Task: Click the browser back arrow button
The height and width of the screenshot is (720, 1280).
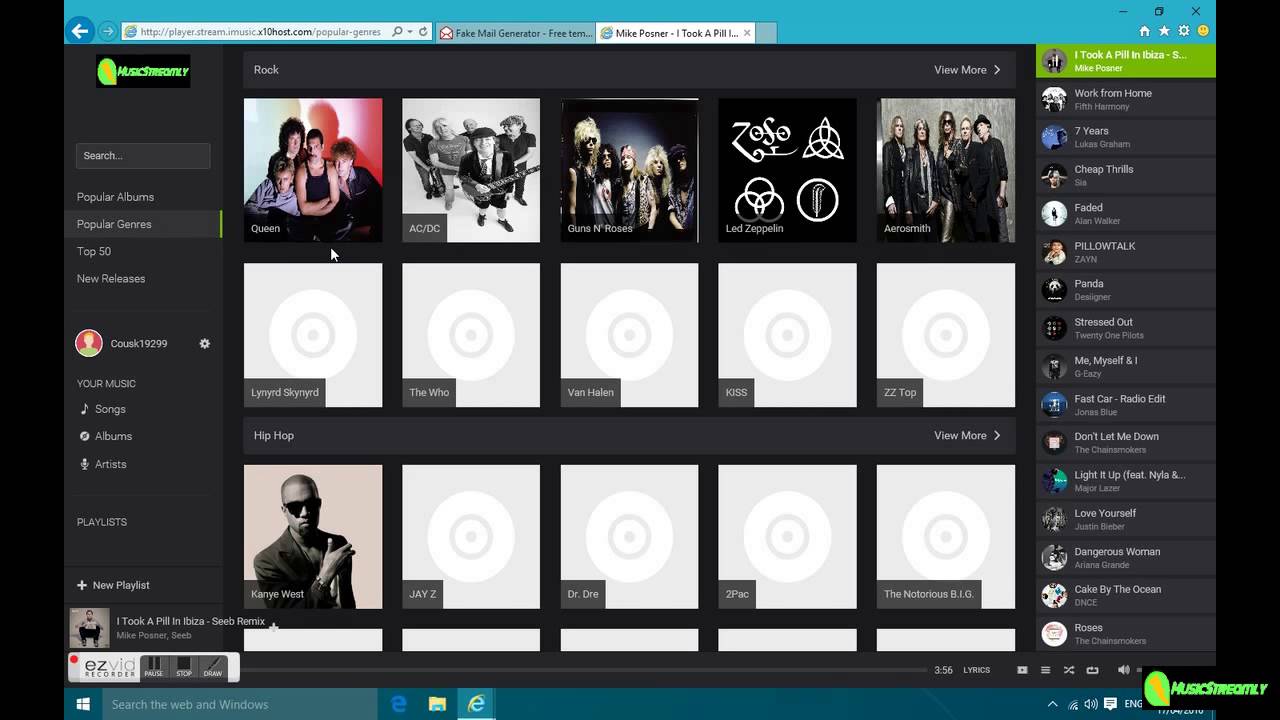Action: pyautogui.click(x=80, y=31)
